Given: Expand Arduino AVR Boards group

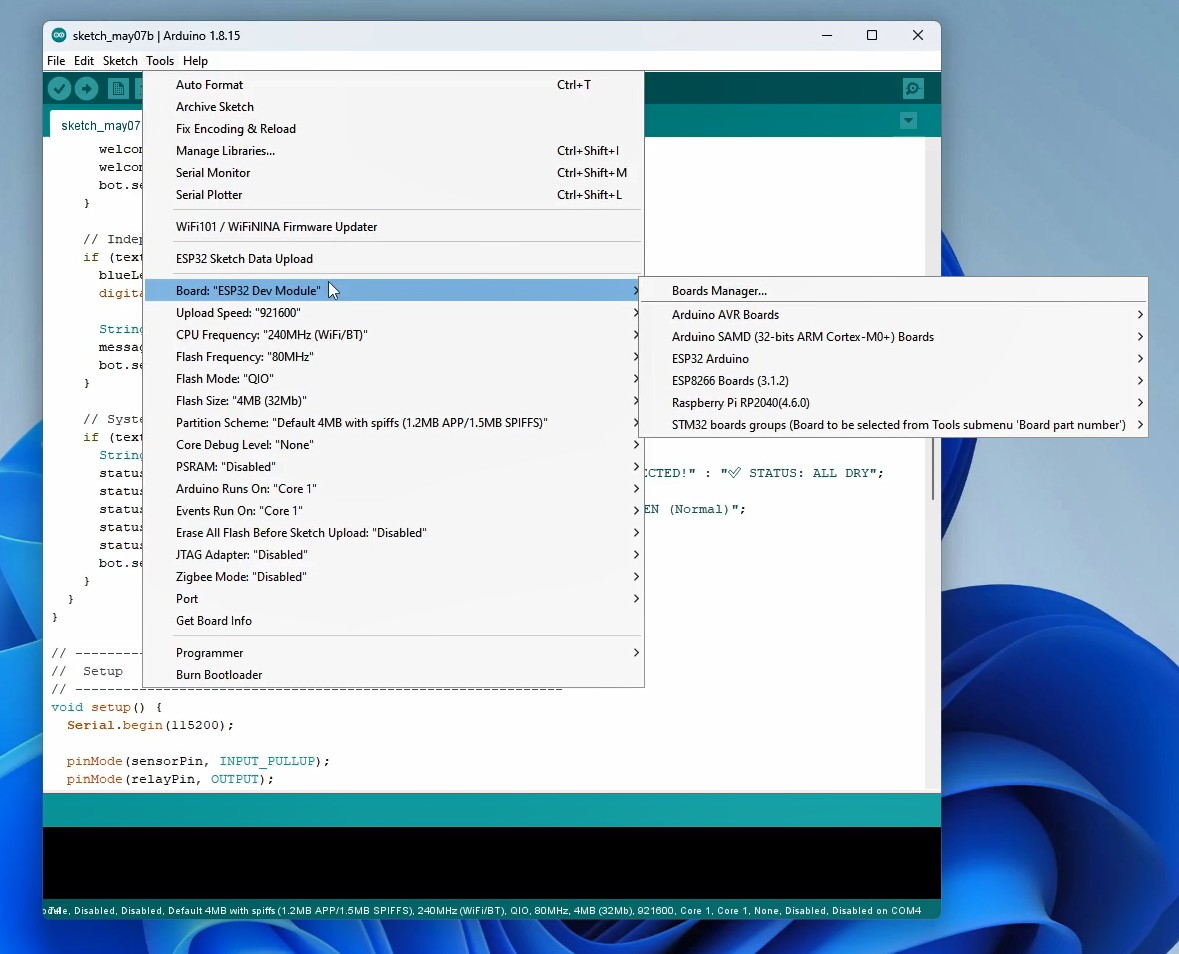Looking at the screenshot, I should tap(893, 314).
